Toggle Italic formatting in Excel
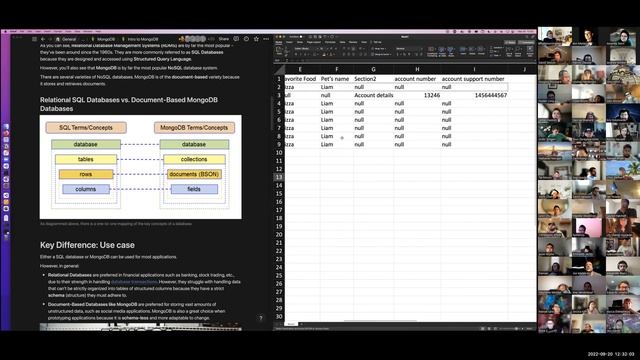 301,54
